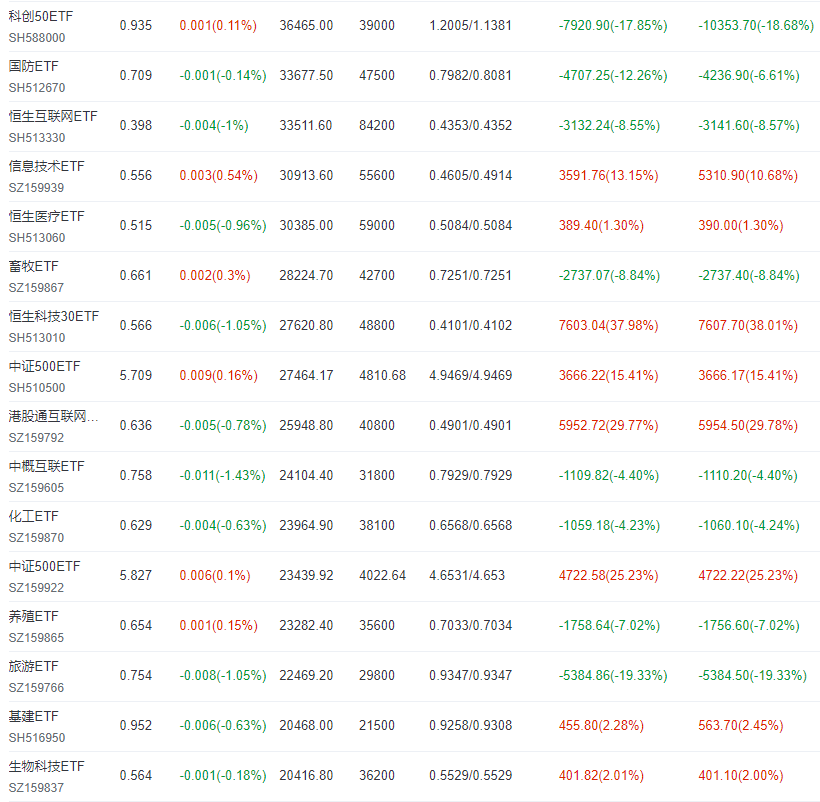
Task: Open 恒生互联网ETF fund name
Action: (x=53, y=116)
